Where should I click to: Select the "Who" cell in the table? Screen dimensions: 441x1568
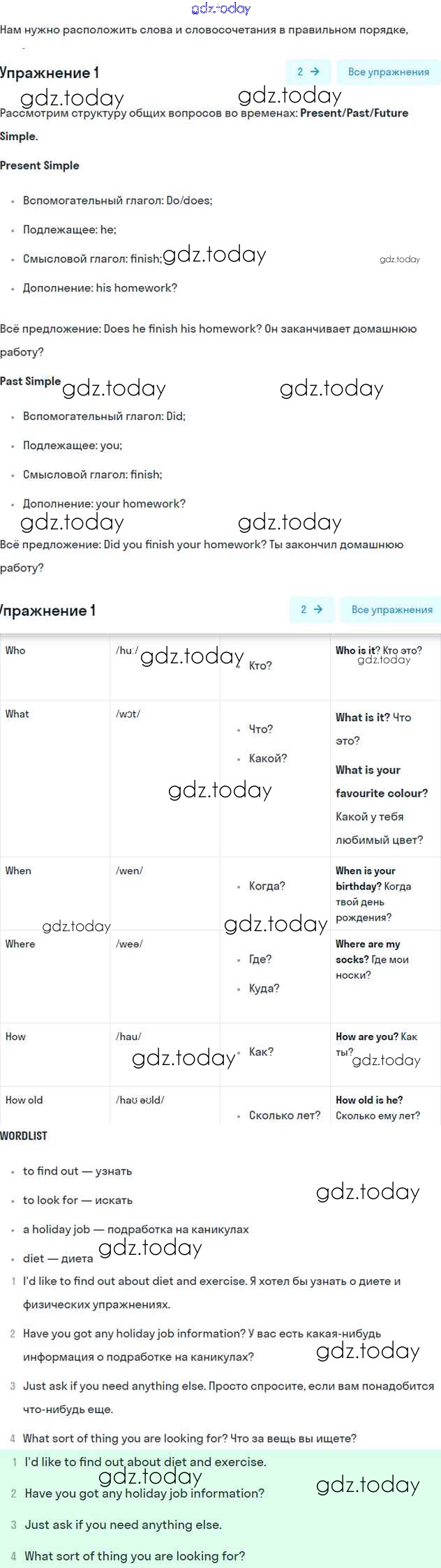15,650
